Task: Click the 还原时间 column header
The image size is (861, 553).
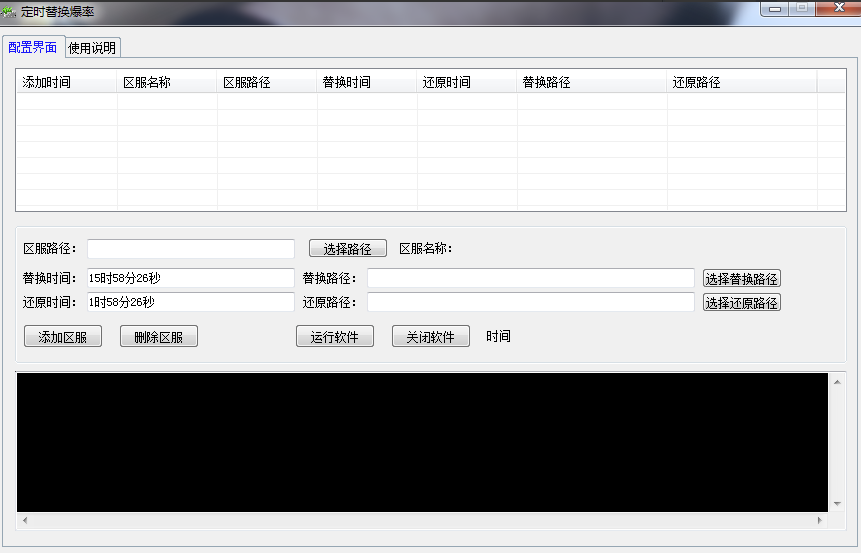Action: pyautogui.click(x=467, y=82)
